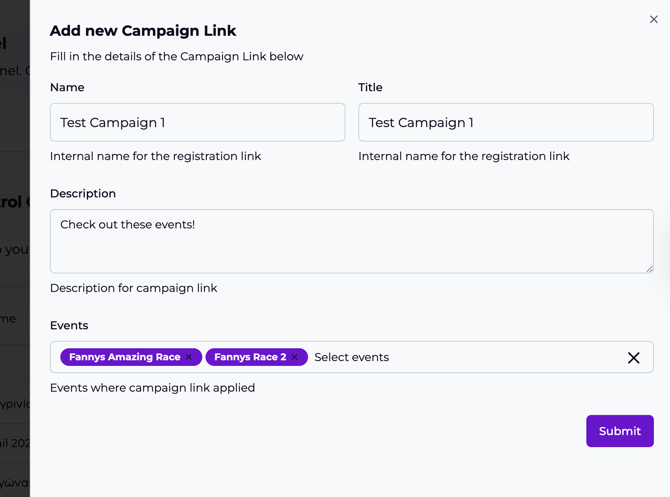Click the 'Events where campaign link applied' hint
Image resolution: width=670 pixels, height=497 pixels.
(152, 388)
